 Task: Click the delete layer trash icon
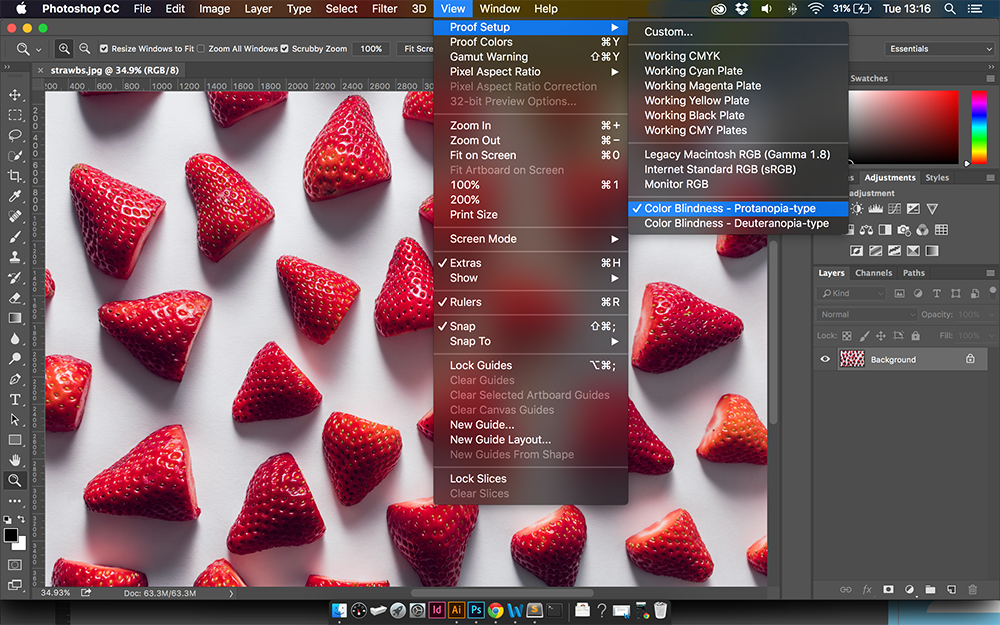click(972, 589)
